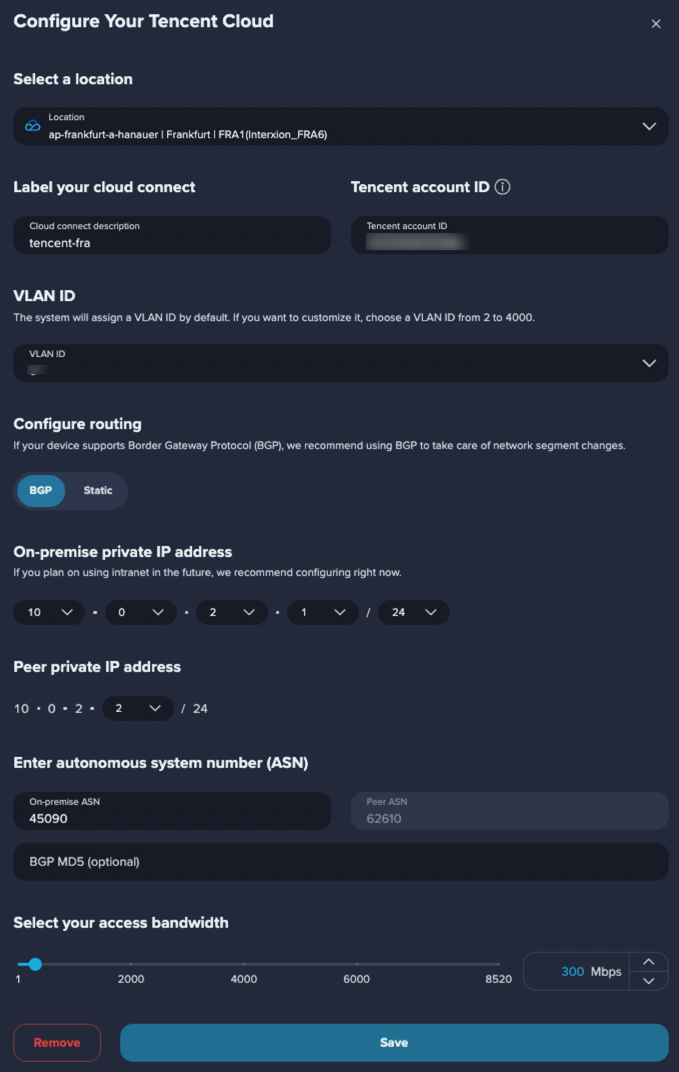This screenshot has height=1072, width=679.
Task: Click the Remove button
Action: point(57,1043)
